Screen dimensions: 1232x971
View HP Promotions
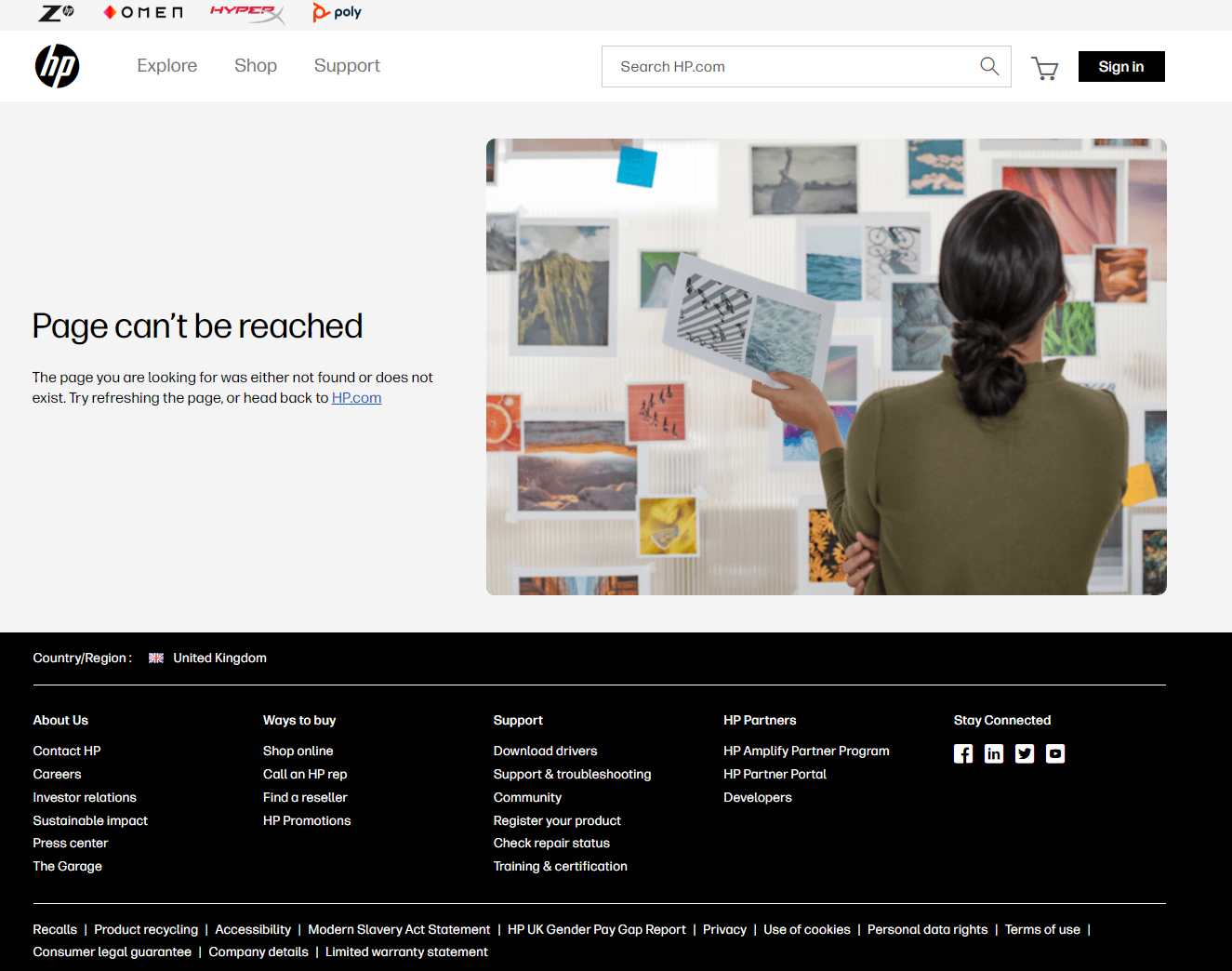(307, 820)
